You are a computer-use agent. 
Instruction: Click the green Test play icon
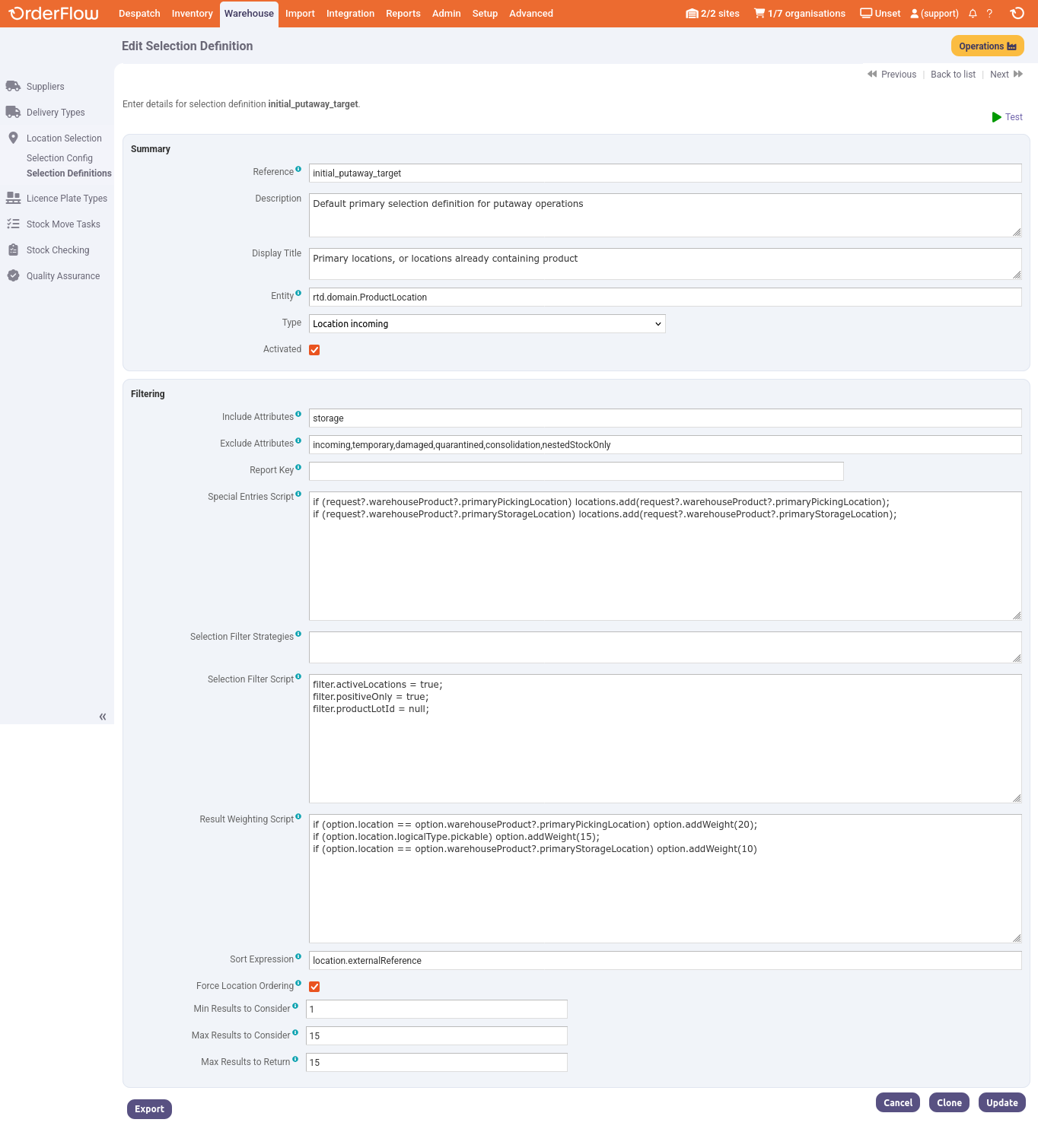(x=996, y=117)
